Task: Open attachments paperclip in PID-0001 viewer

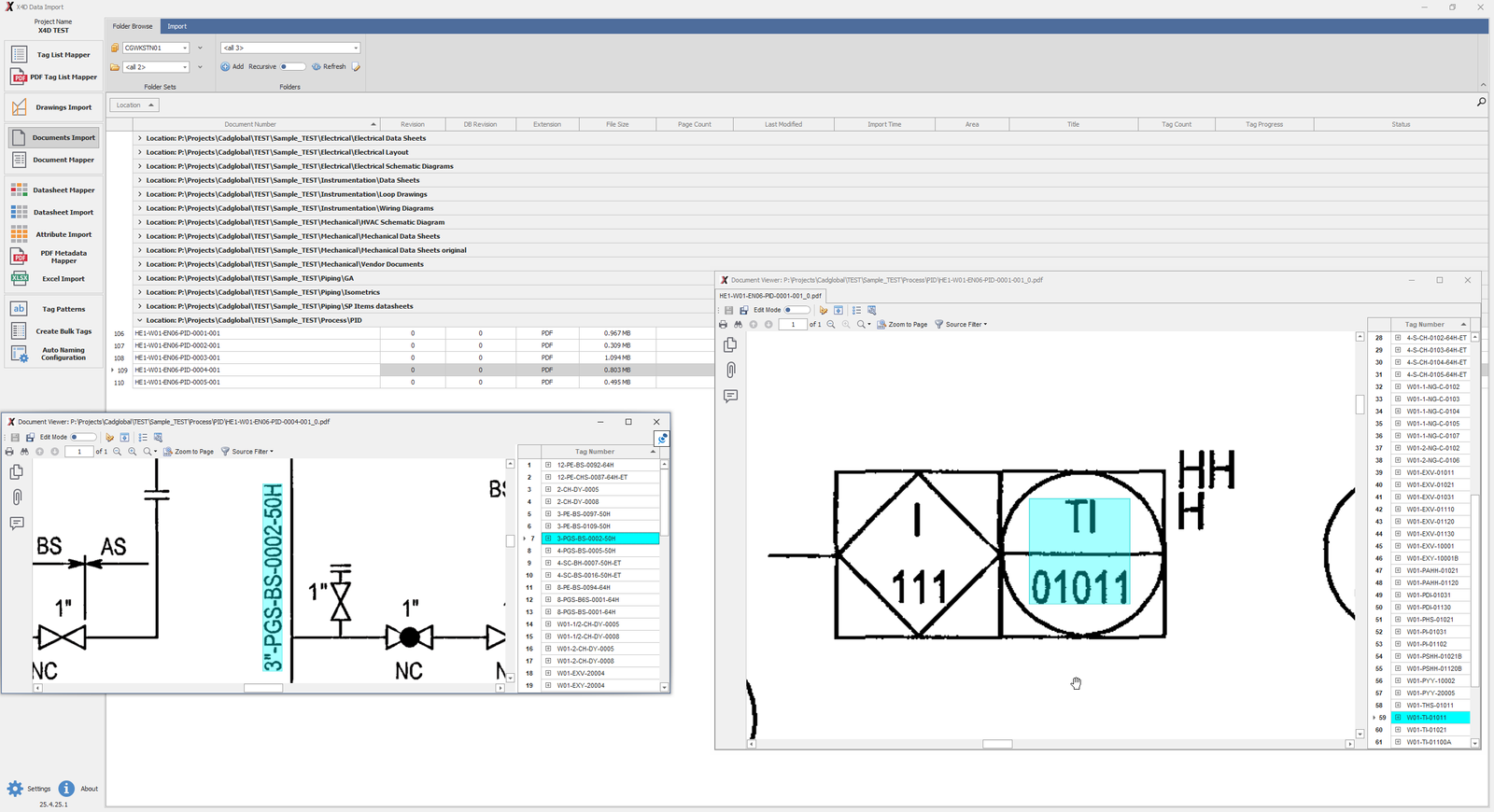Action: pos(730,371)
